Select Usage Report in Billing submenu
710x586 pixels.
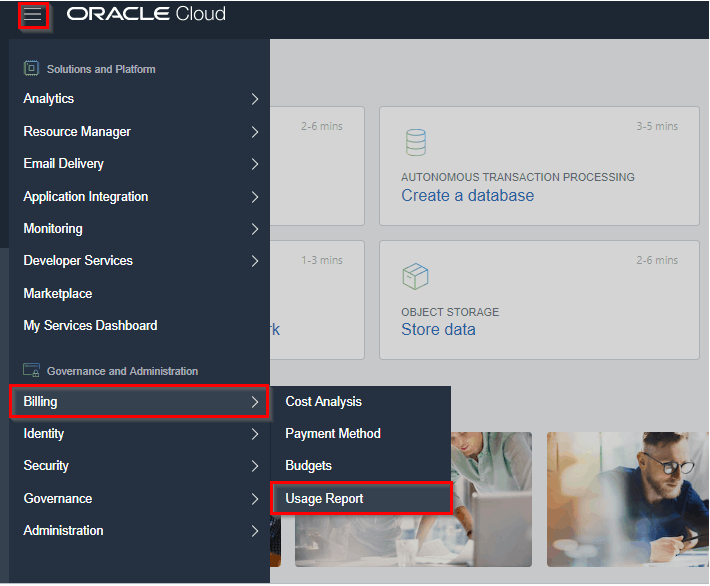coord(361,499)
